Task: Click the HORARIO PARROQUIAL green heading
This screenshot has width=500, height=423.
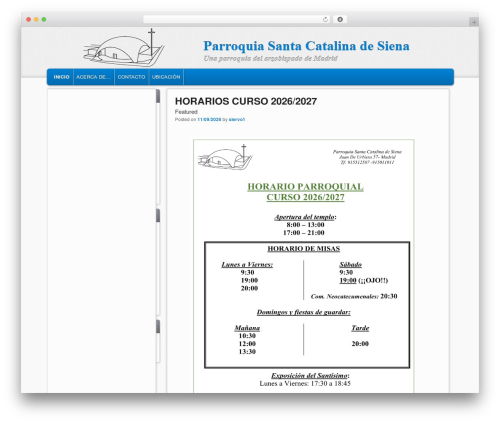Action: 305,187
